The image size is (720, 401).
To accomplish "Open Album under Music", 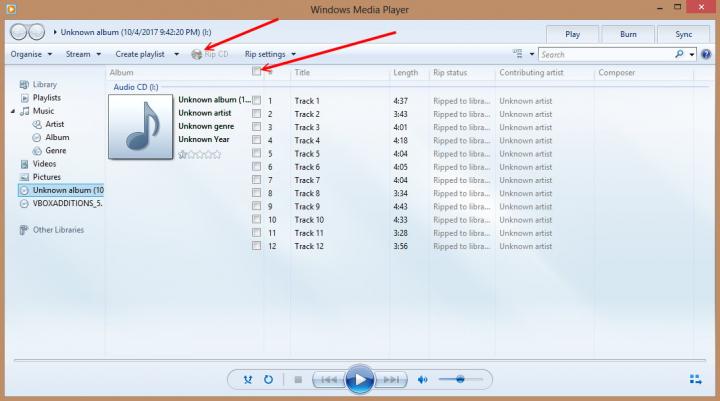I will point(57,137).
